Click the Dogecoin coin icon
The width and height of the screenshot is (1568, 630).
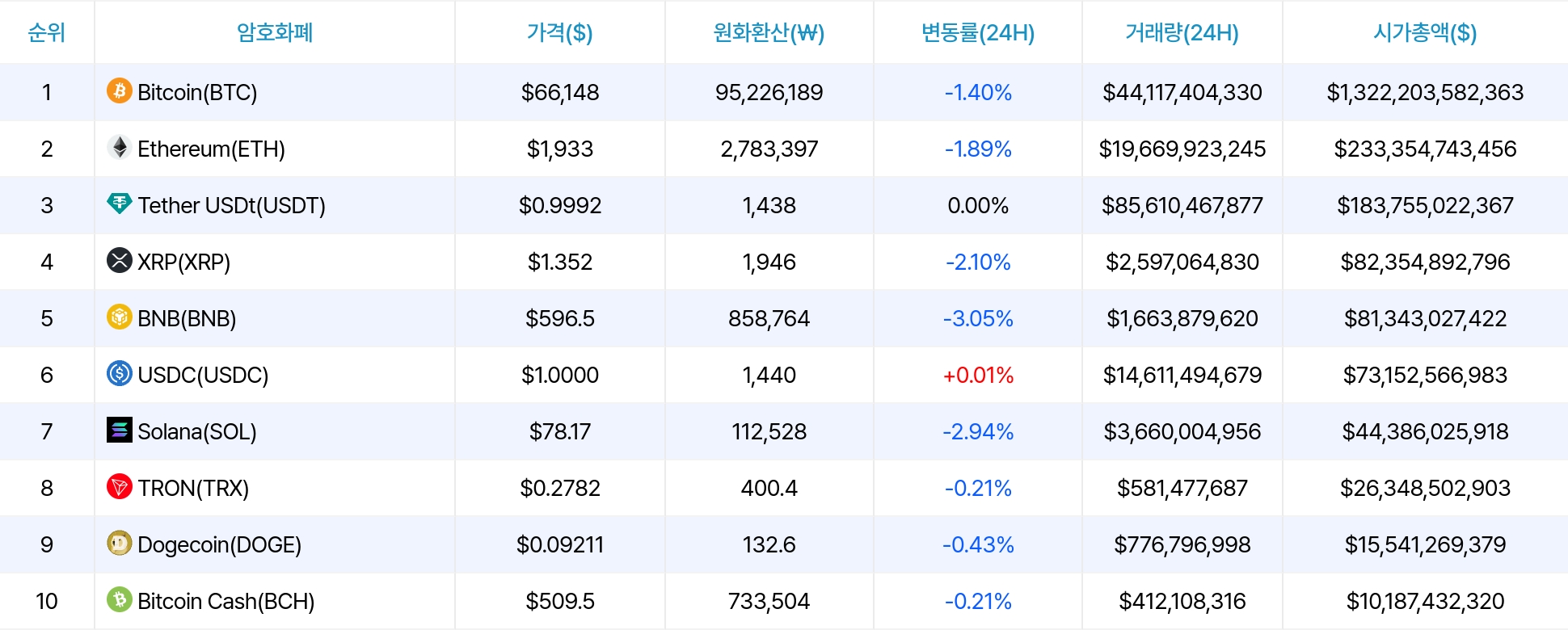[x=120, y=543]
